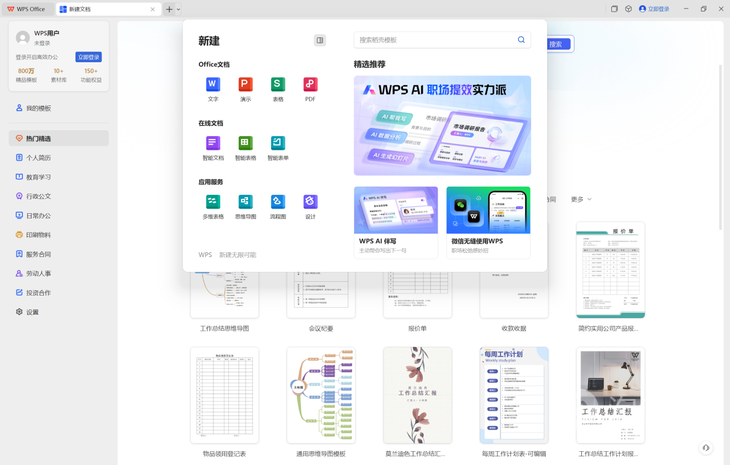The height and width of the screenshot is (465, 730).
Task: Select 热门精选 category in sidebar
Action: (x=59, y=138)
